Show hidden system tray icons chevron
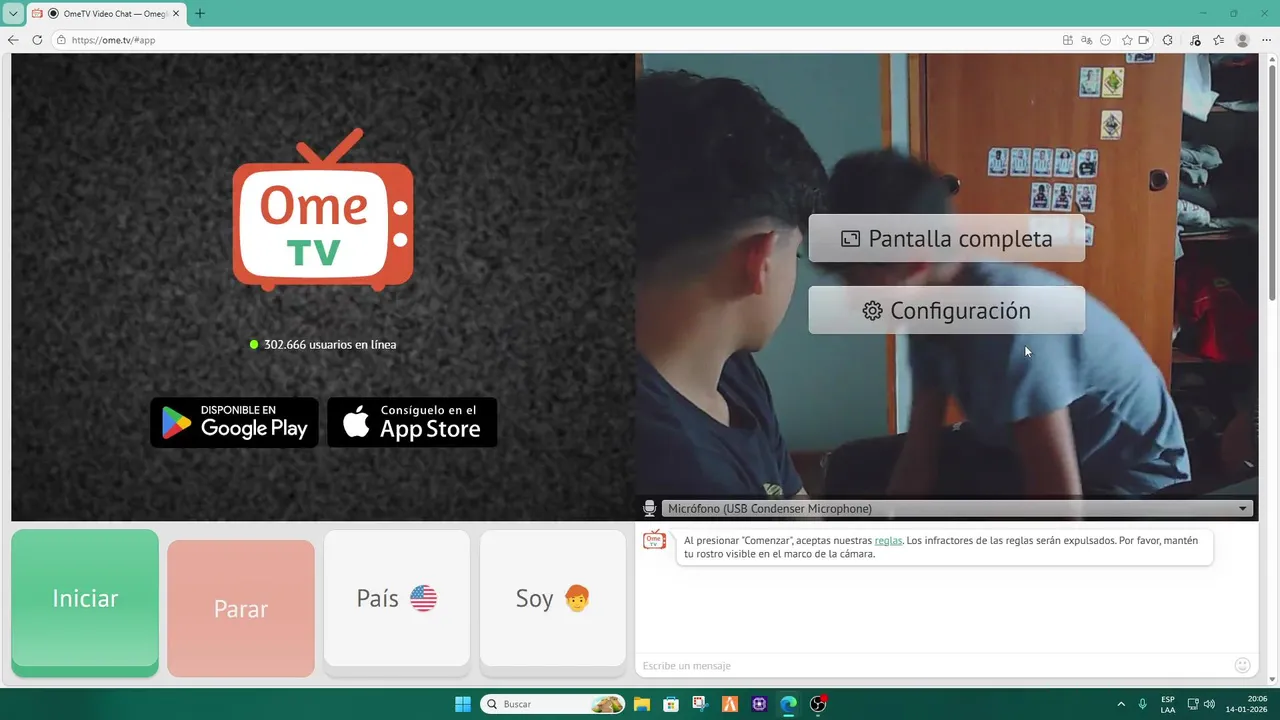The image size is (1280, 720). pyautogui.click(x=1121, y=704)
